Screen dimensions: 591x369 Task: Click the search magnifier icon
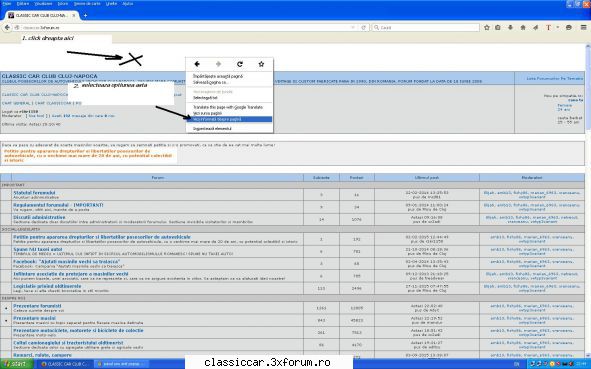tap(376, 28)
